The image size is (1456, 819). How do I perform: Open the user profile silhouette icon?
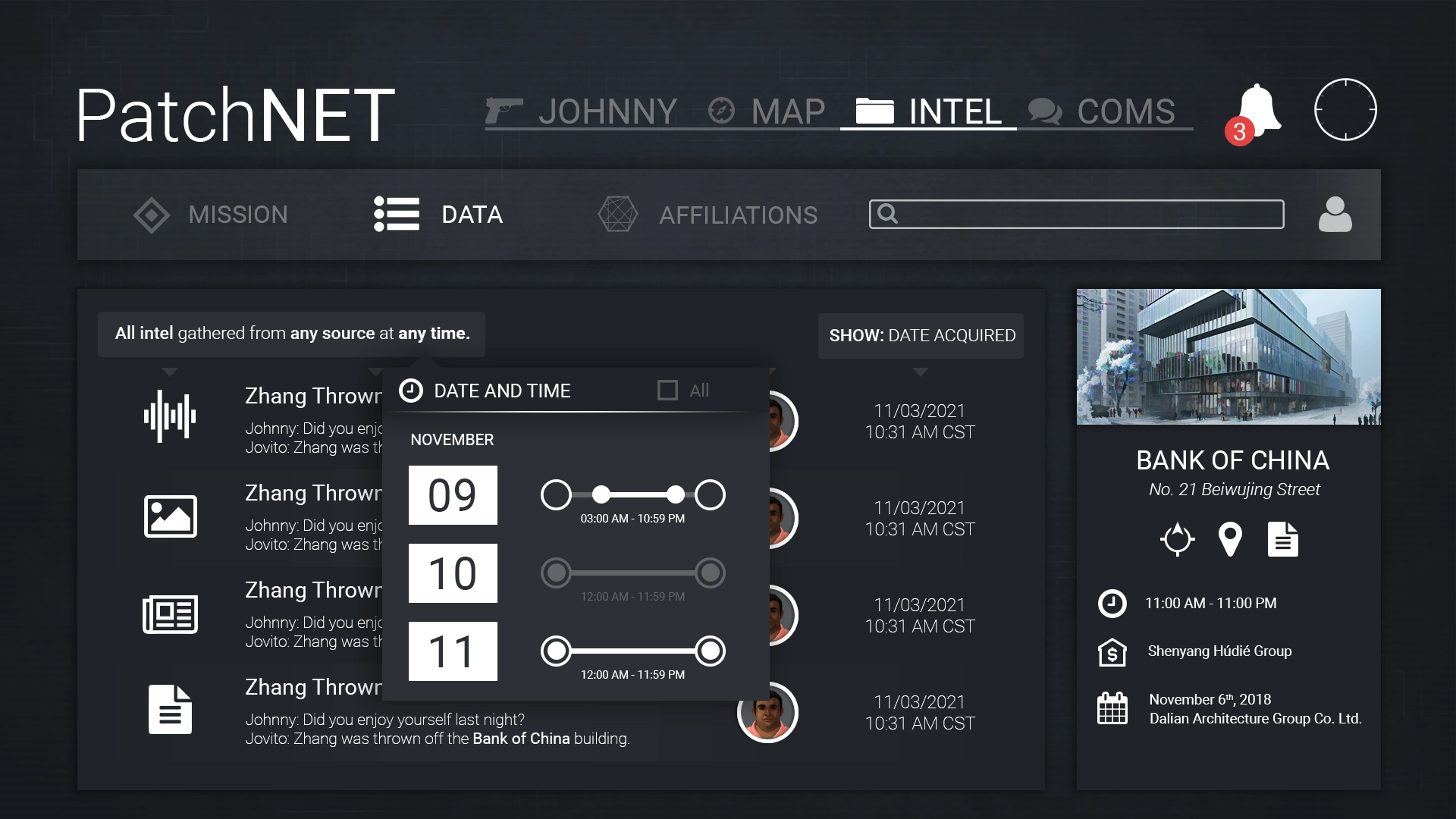click(x=1335, y=215)
